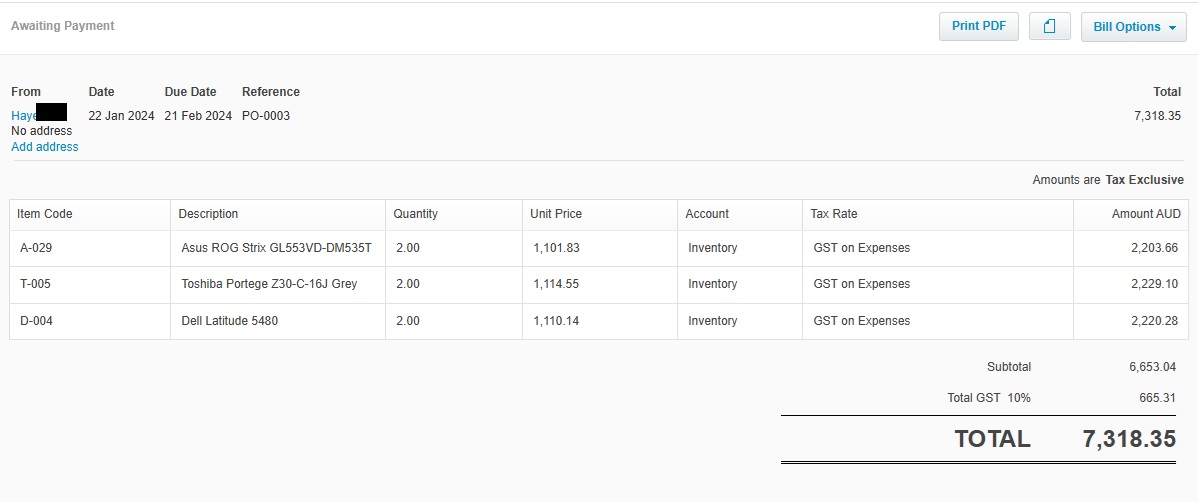Click the Subtotal amount 6,653.04
The height and width of the screenshot is (502, 1198).
tap(1152, 367)
